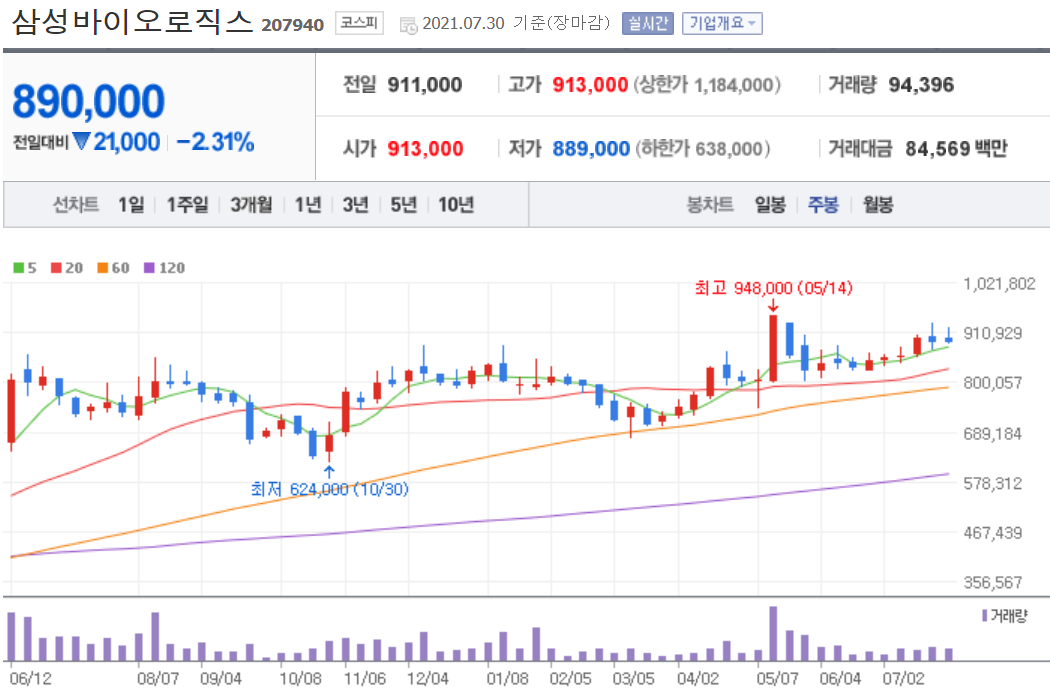Click the 03/05 date label
The width and height of the screenshot is (1050, 698).
coord(633,679)
